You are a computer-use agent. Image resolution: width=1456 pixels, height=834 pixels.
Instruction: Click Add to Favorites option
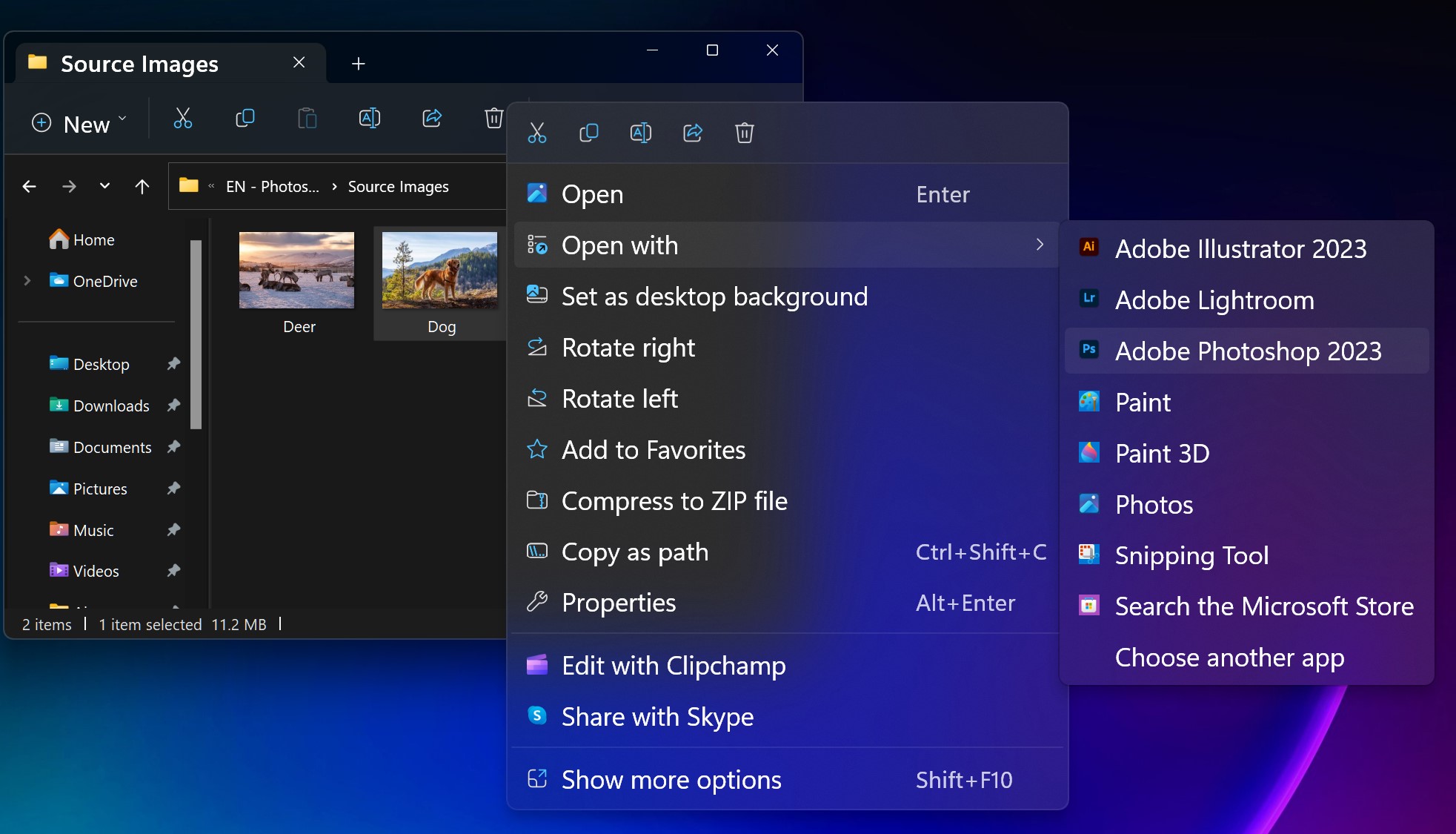click(x=653, y=449)
